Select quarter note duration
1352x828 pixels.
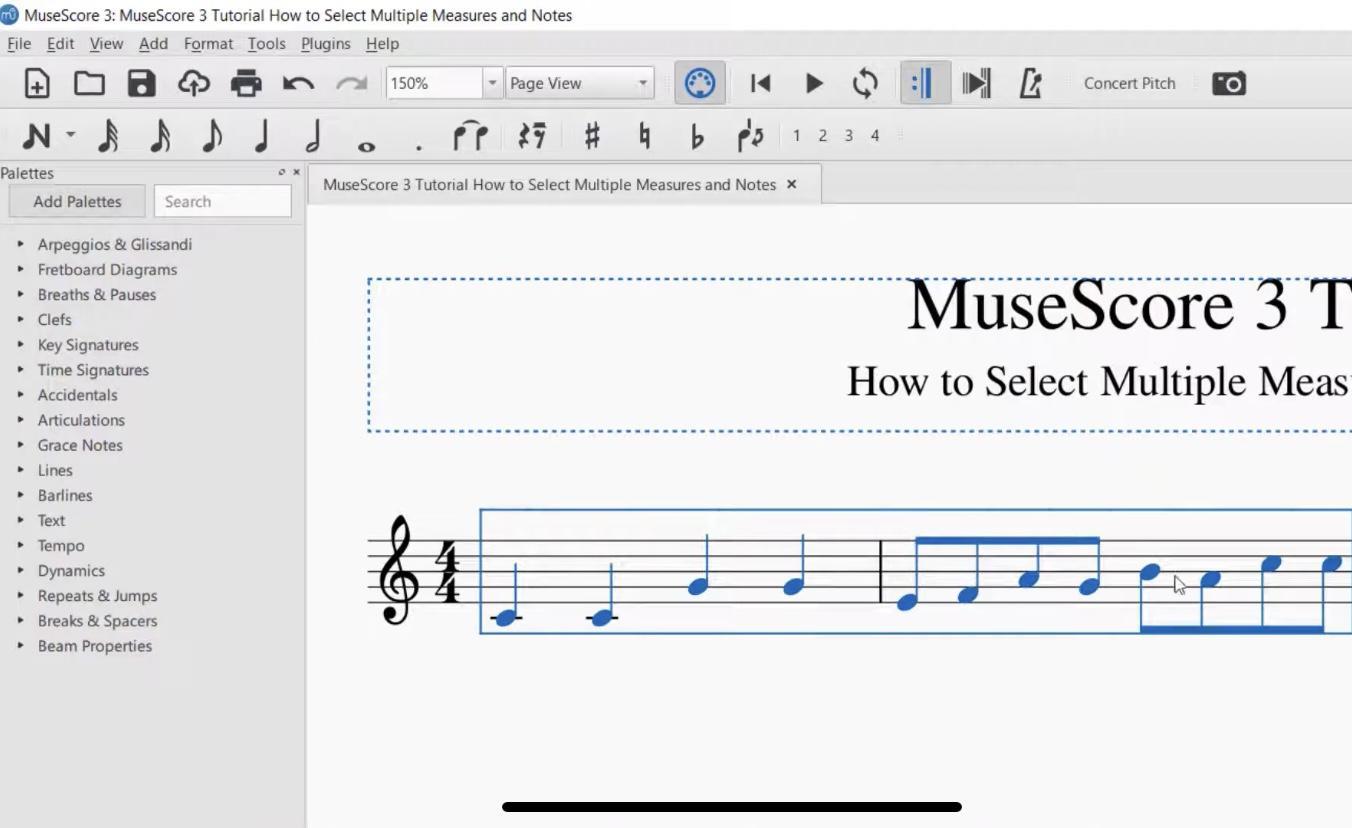(x=262, y=135)
